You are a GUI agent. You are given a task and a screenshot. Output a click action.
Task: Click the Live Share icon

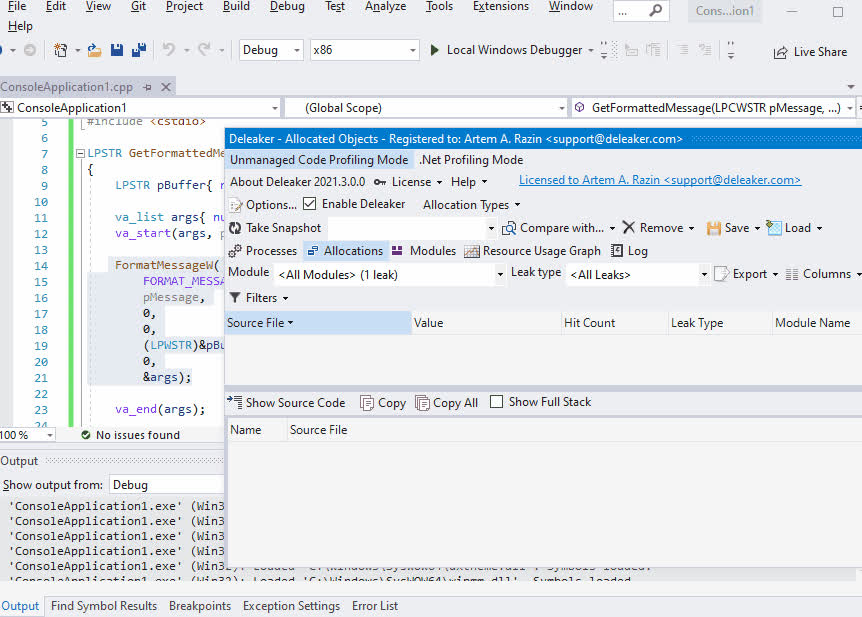pos(780,52)
